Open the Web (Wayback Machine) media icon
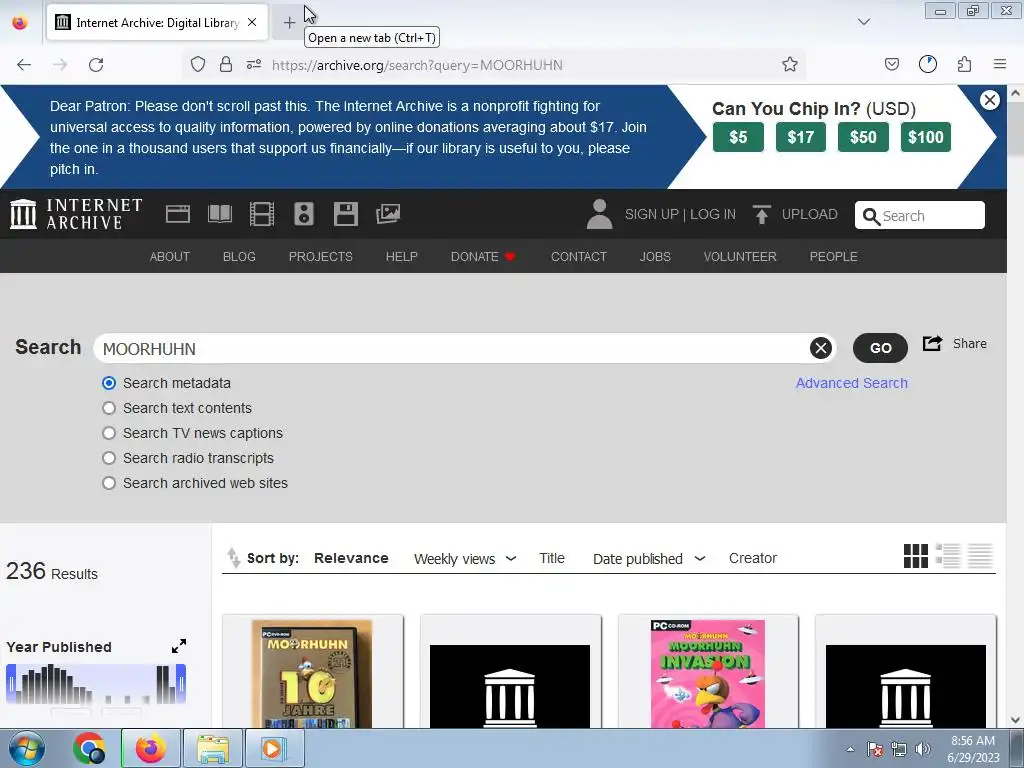 tap(178, 214)
